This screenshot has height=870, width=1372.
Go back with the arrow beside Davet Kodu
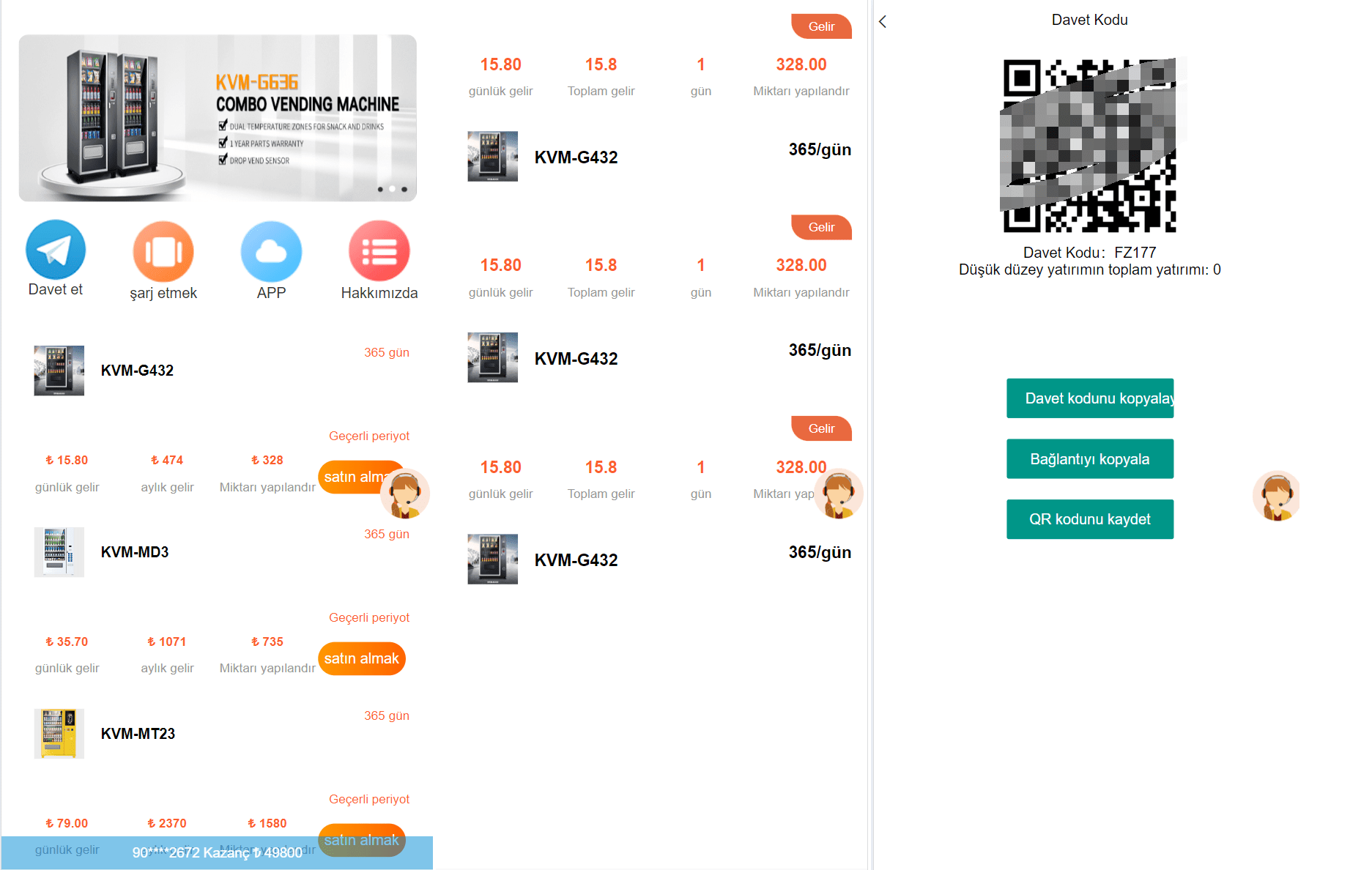coord(883,21)
